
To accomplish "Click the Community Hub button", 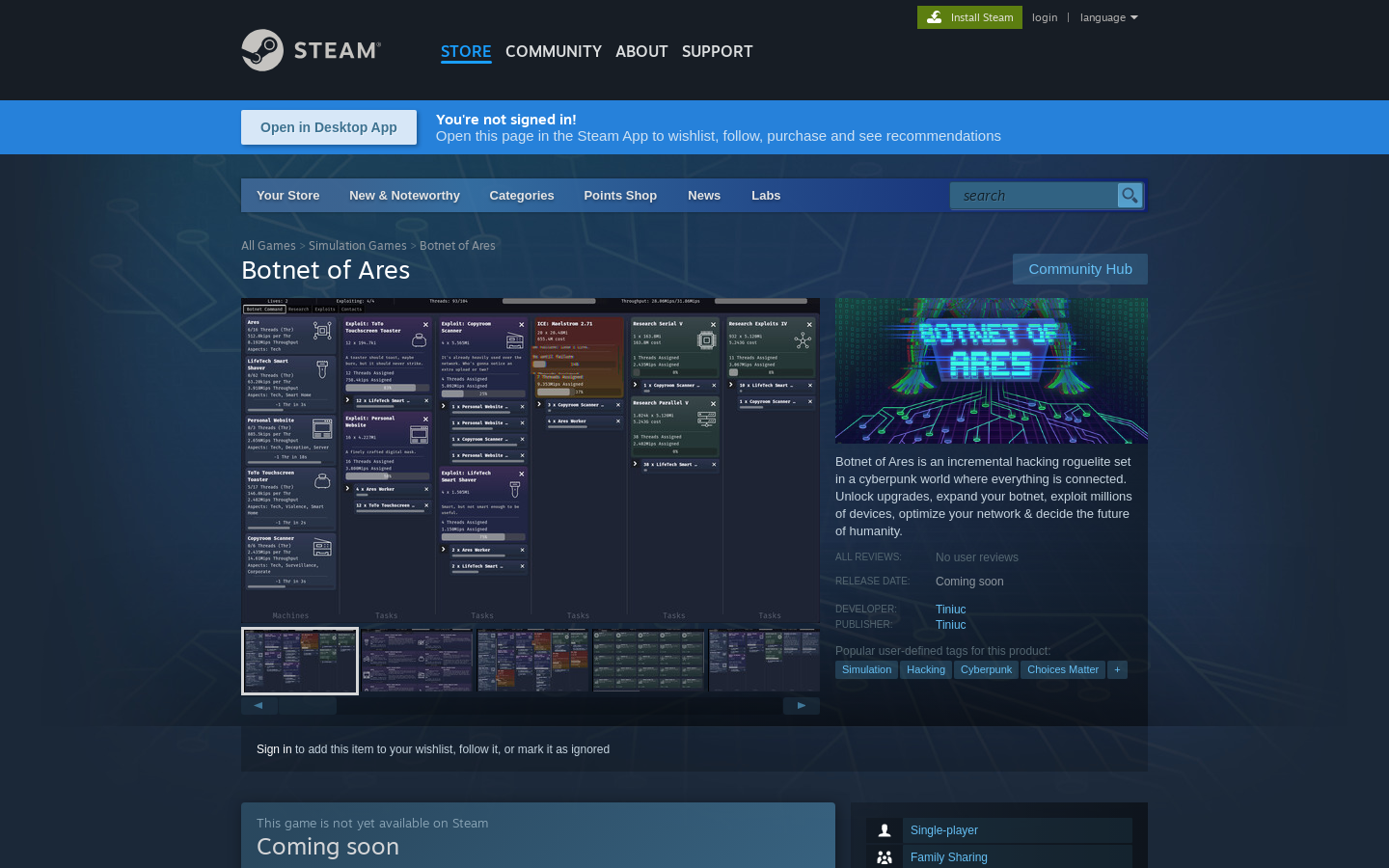I will (x=1080, y=269).
